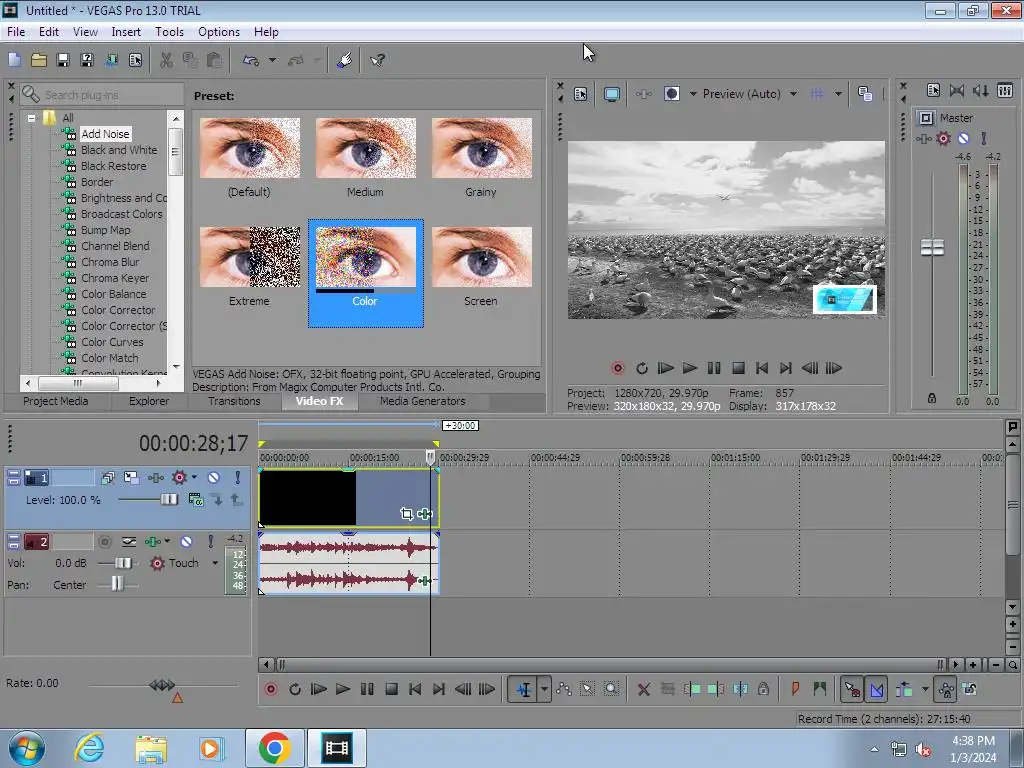Mute video track 1

(x=214, y=478)
